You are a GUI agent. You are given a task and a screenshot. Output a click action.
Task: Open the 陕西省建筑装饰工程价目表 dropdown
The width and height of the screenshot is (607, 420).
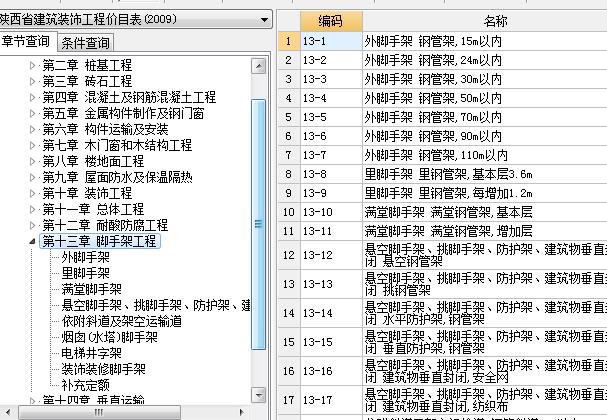(x=264, y=19)
